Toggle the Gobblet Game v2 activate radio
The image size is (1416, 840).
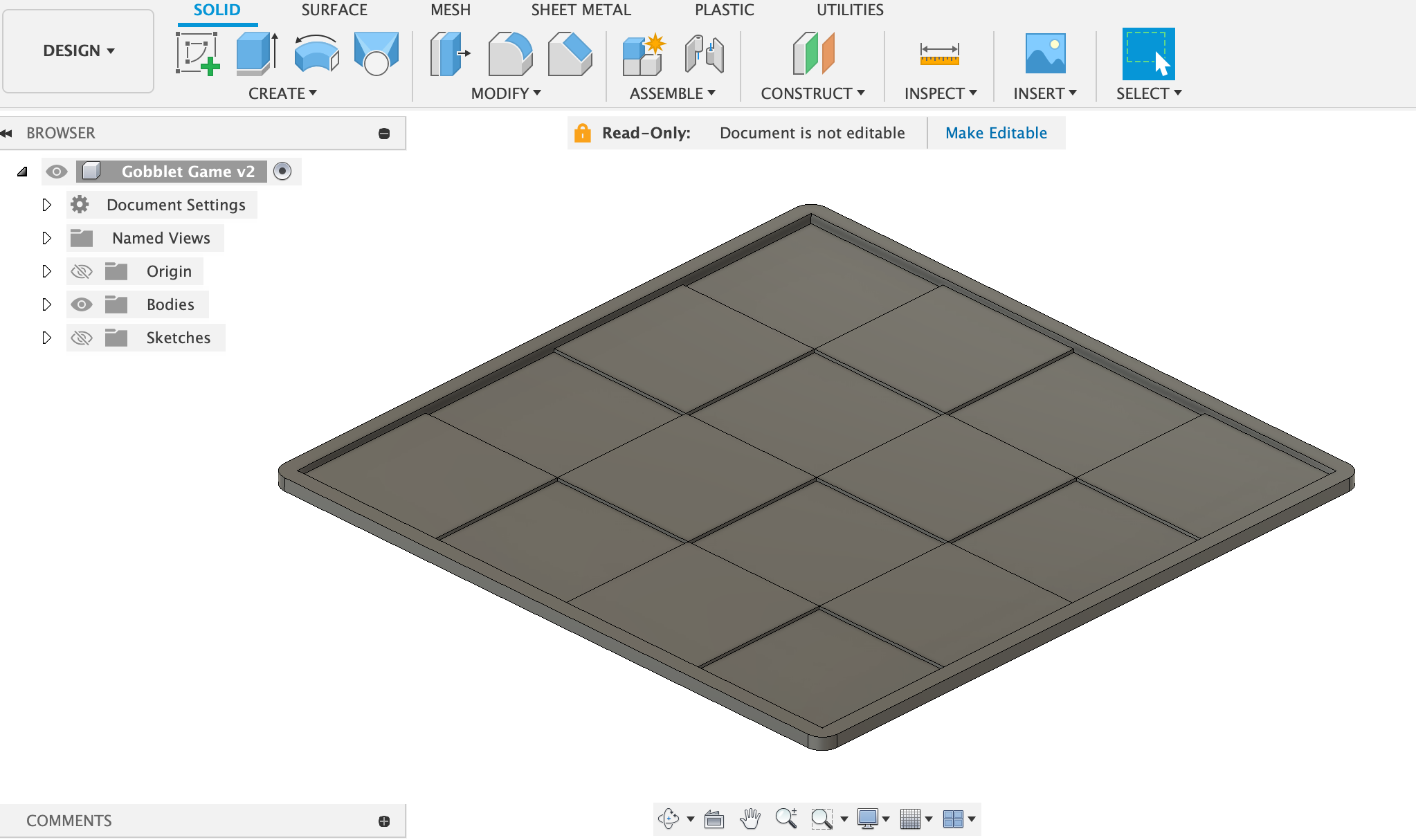pos(282,171)
